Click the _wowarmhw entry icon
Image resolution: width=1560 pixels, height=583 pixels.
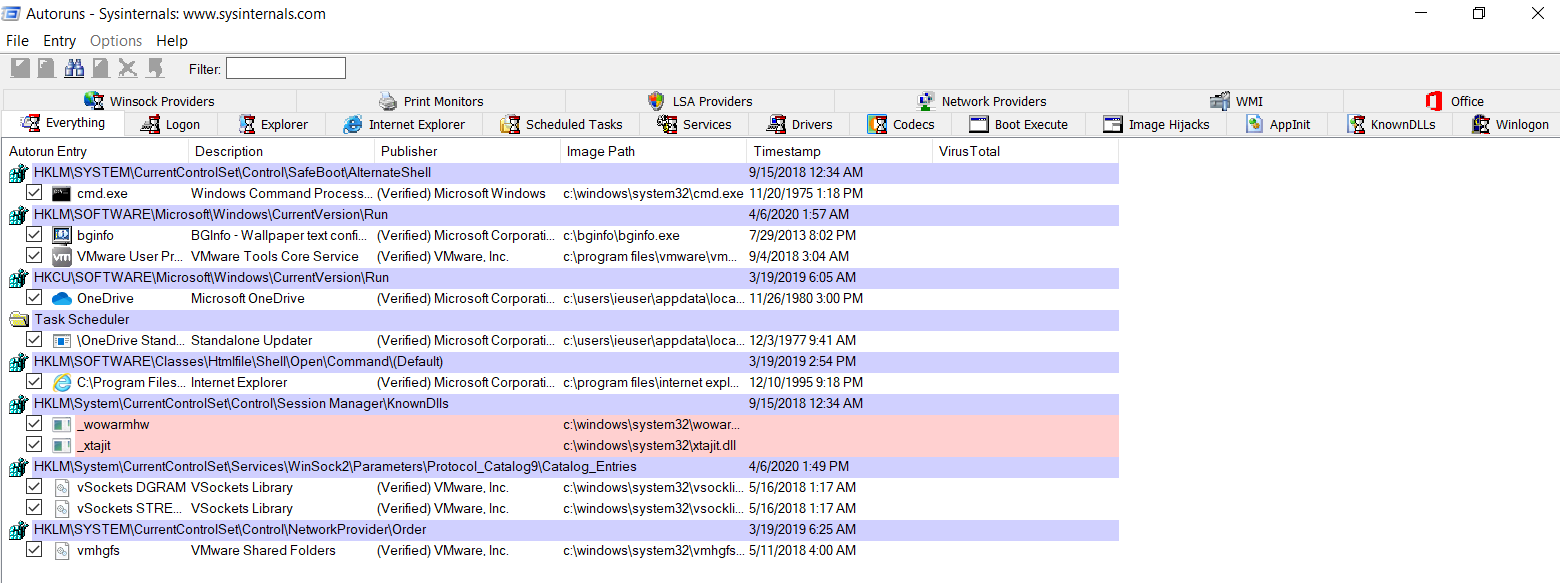coord(62,424)
